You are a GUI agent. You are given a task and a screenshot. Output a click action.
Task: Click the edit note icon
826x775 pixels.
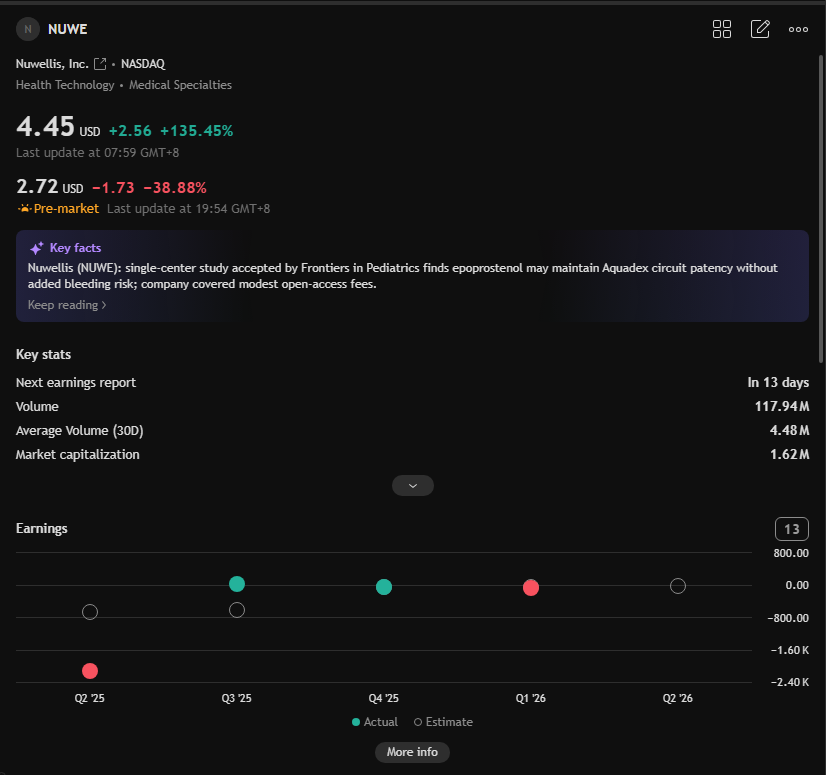coord(760,29)
